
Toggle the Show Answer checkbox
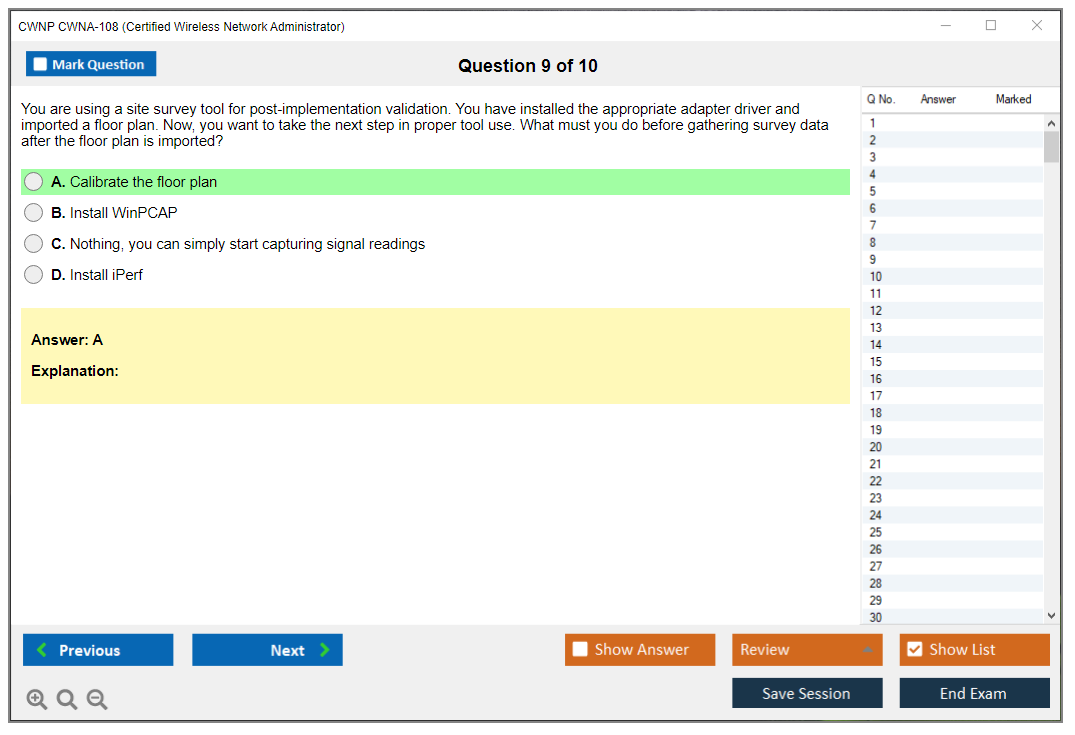click(x=581, y=650)
